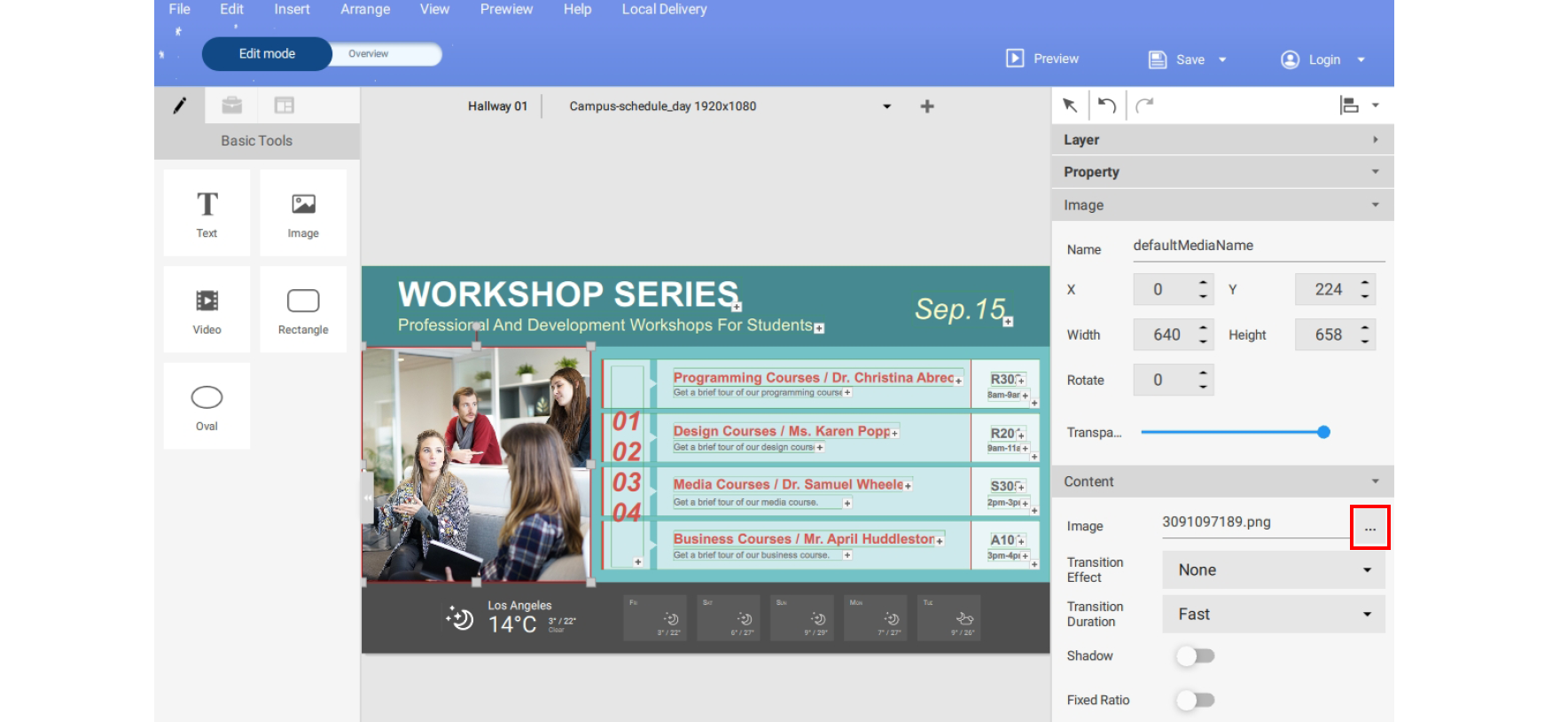Select the Oval tool
The height and width of the screenshot is (722, 1568).
point(207,405)
